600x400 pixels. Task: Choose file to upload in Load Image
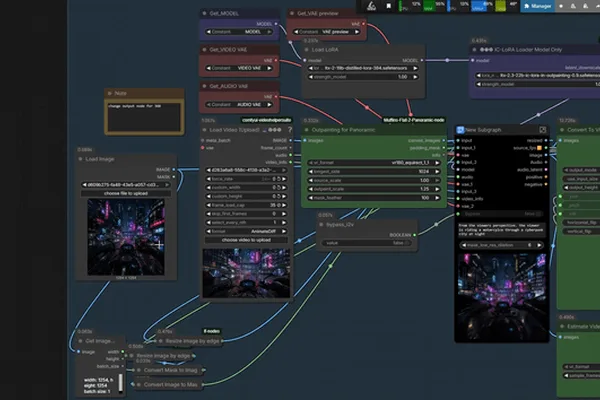click(126, 193)
